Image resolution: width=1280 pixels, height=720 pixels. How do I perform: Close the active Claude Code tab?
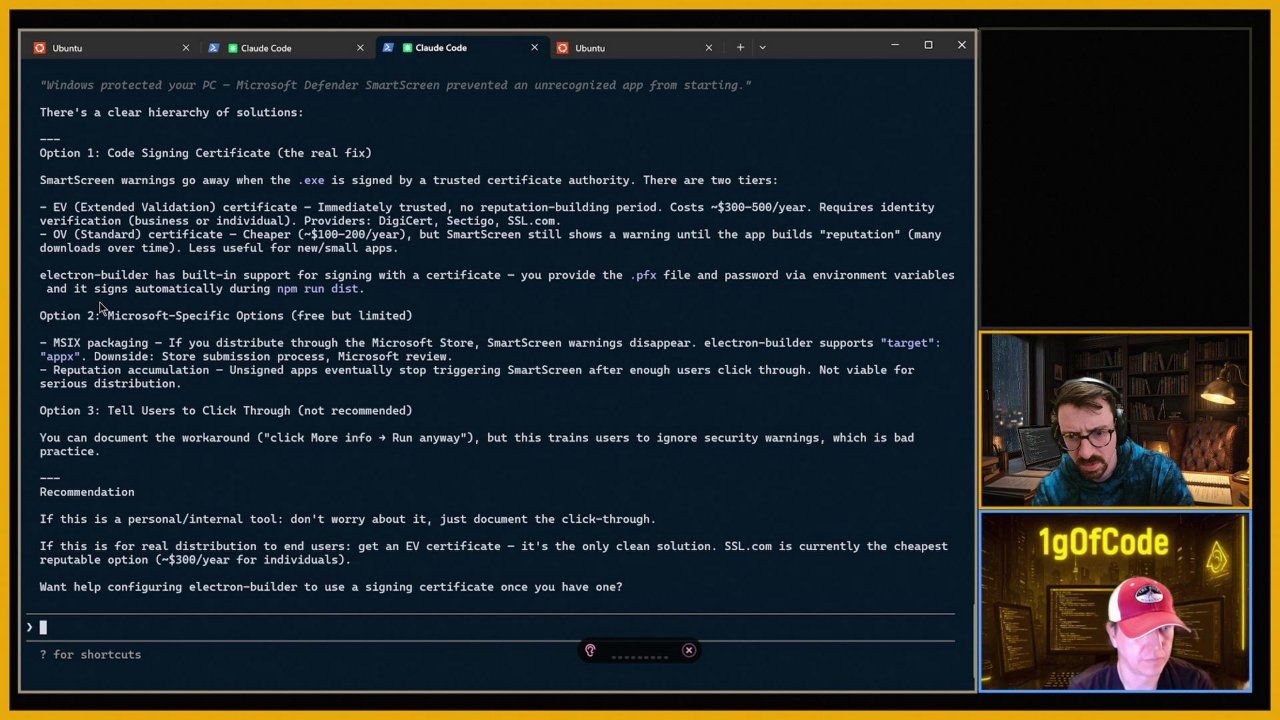point(534,47)
